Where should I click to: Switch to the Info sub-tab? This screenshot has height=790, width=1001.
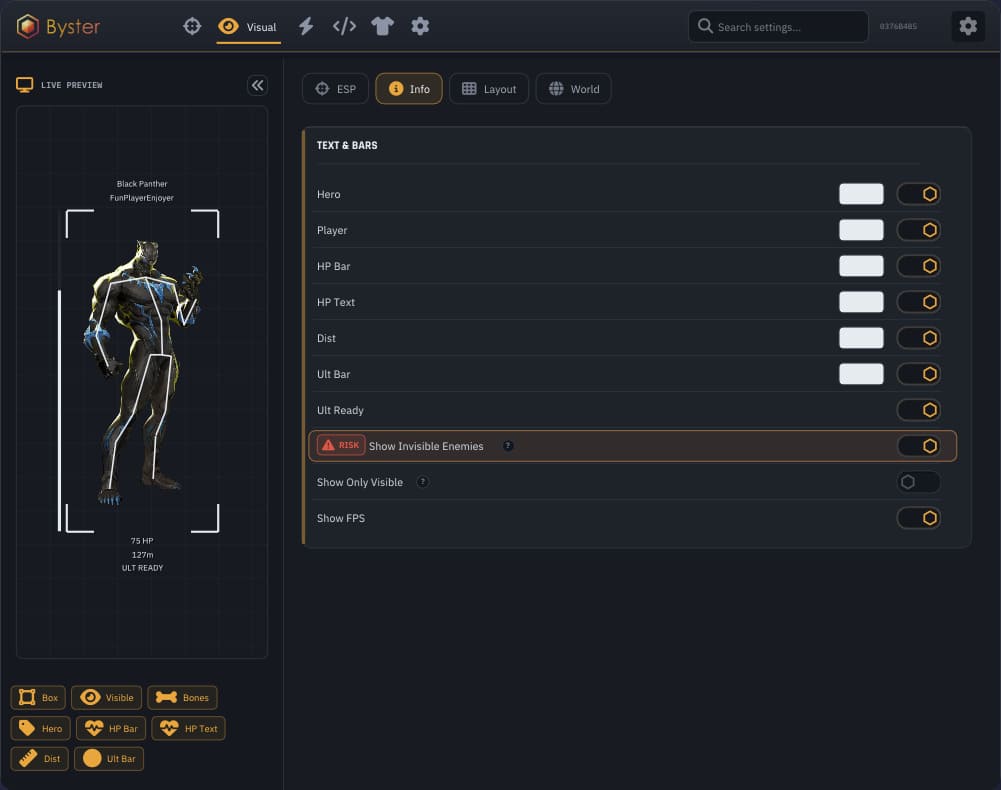point(409,89)
